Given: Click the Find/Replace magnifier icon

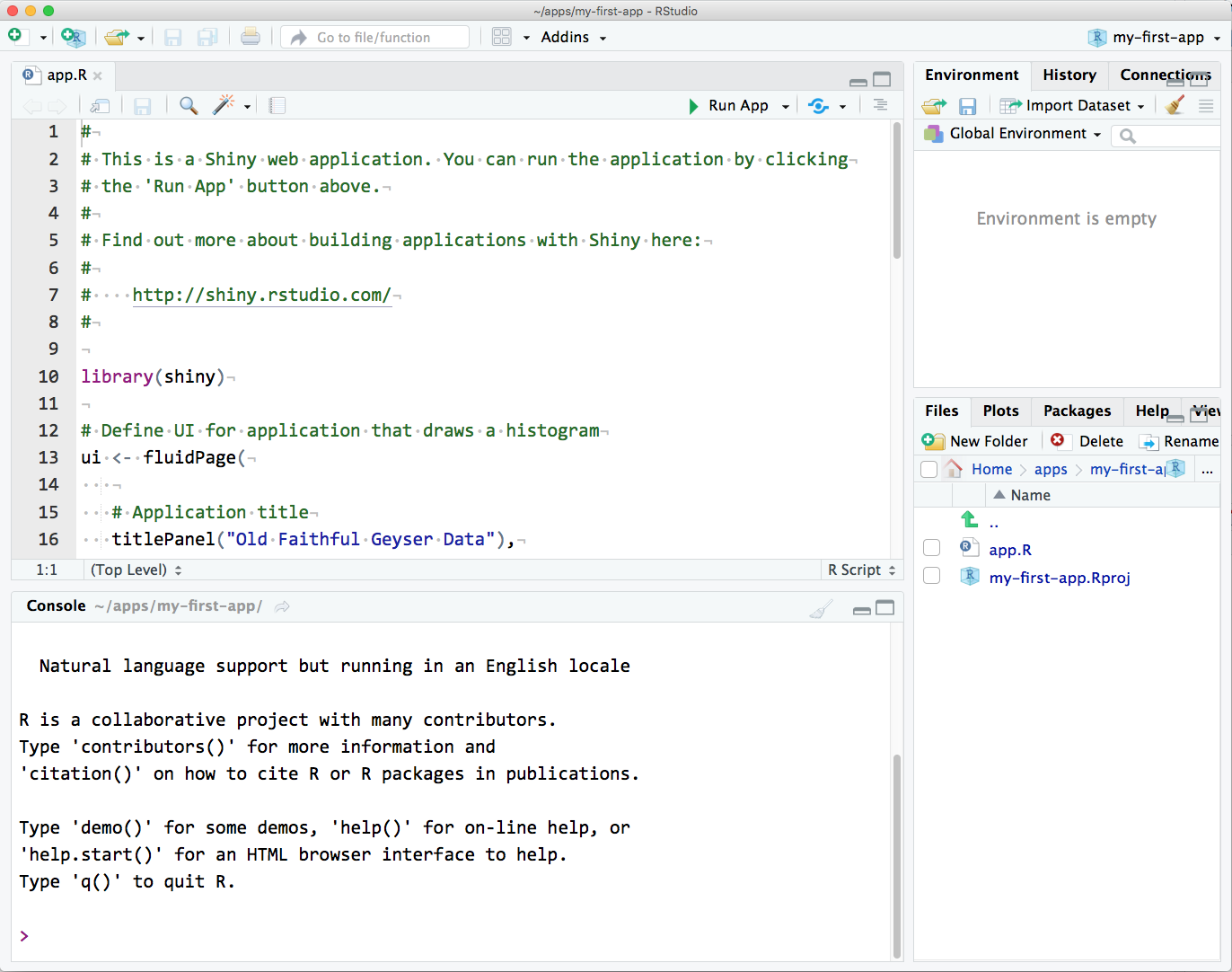Looking at the screenshot, I should pyautogui.click(x=189, y=105).
